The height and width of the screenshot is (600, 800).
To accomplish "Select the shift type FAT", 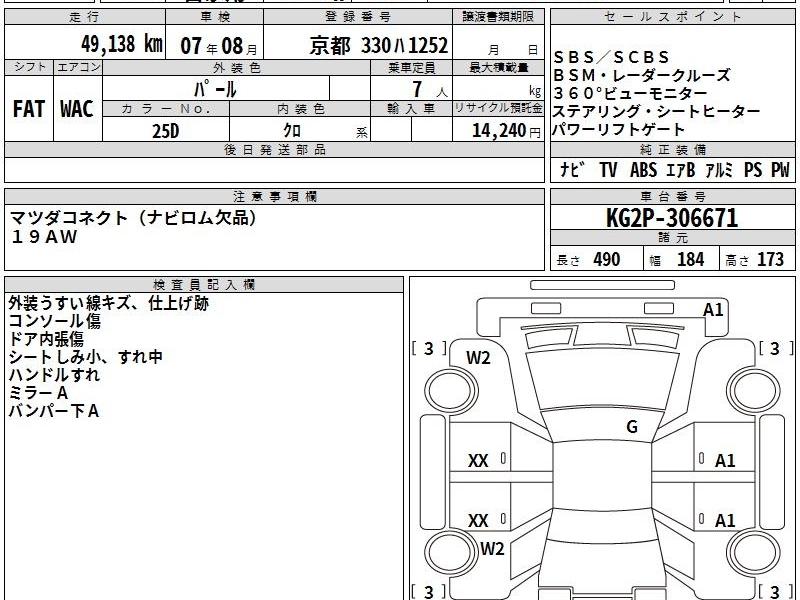I will tap(29, 109).
